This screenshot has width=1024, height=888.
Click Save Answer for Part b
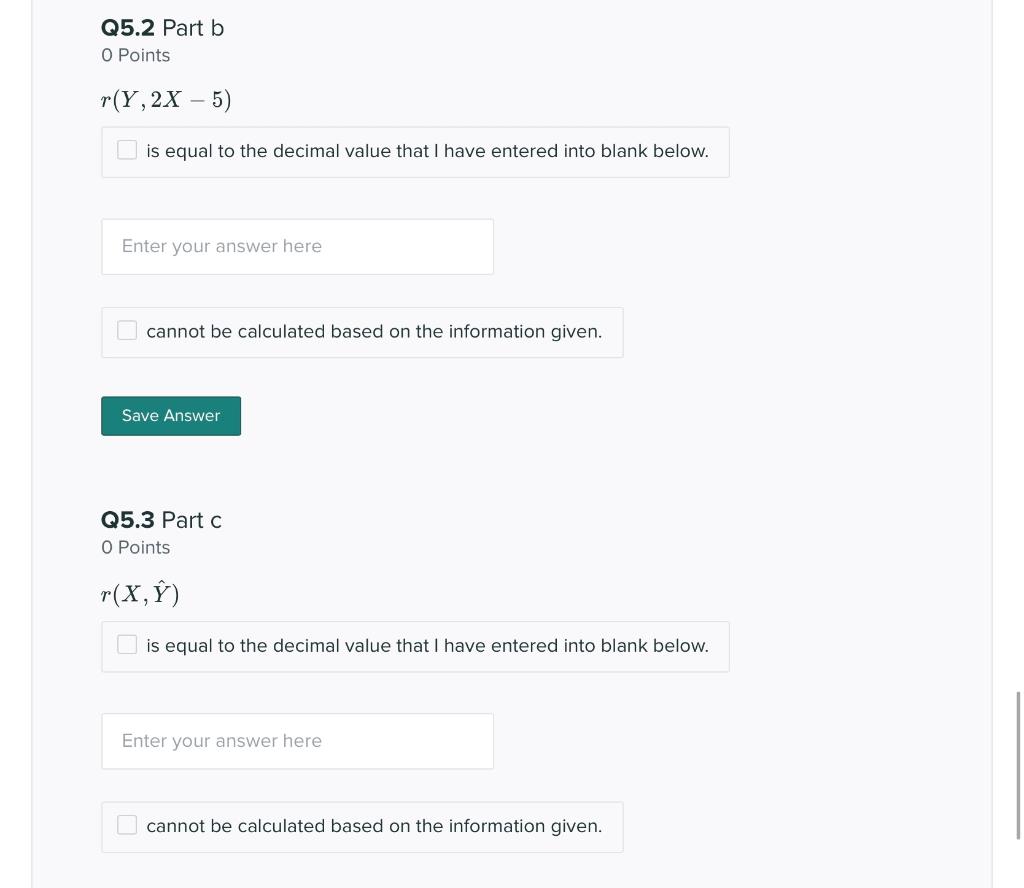(170, 415)
